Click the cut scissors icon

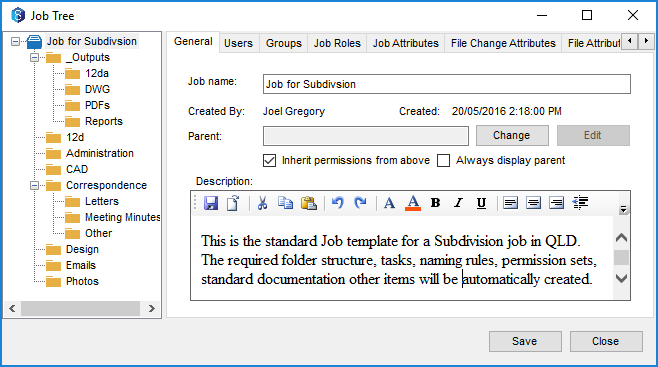[262, 203]
